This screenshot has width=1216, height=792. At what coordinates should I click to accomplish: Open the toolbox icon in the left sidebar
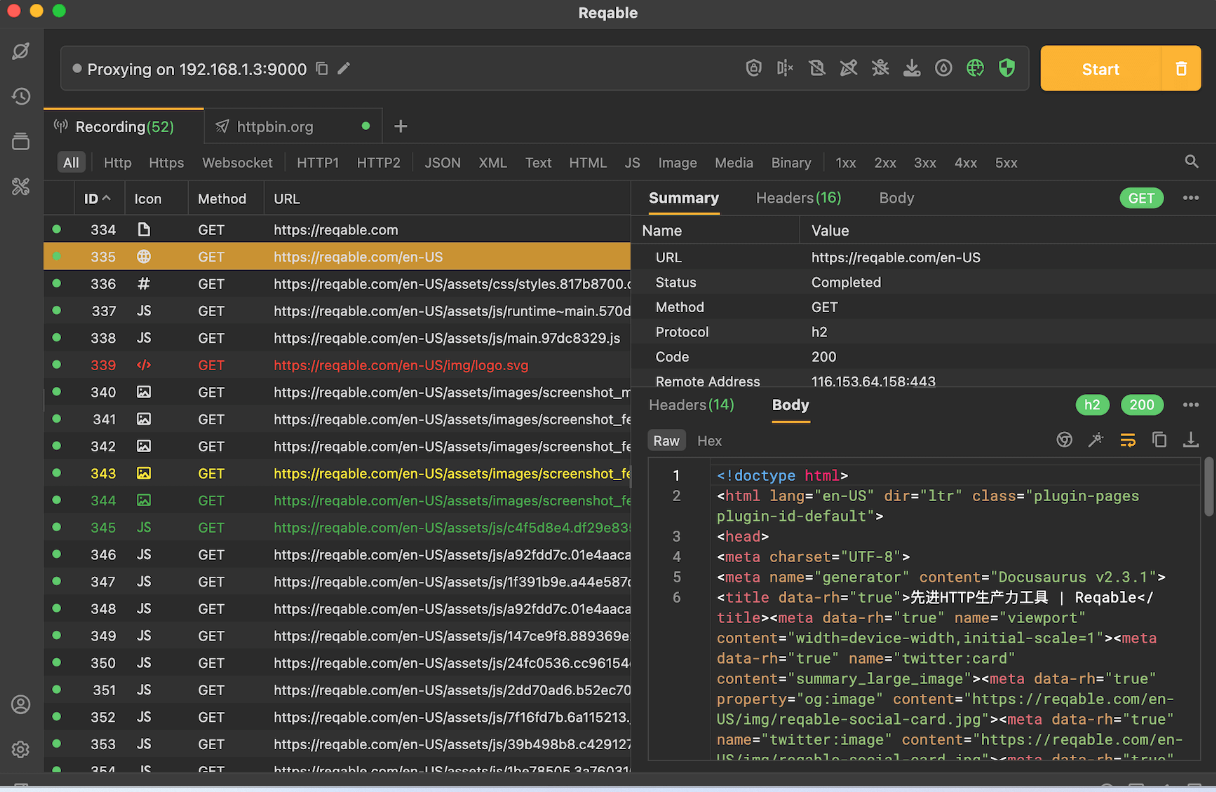pyautogui.click(x=20, y=186)
